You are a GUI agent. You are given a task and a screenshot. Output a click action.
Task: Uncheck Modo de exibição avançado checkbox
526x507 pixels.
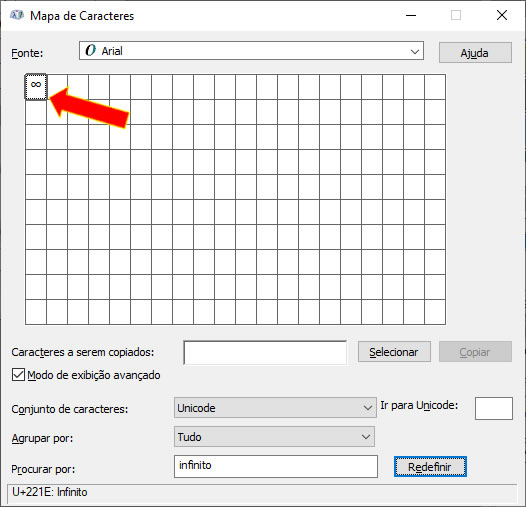click(18, 374)
